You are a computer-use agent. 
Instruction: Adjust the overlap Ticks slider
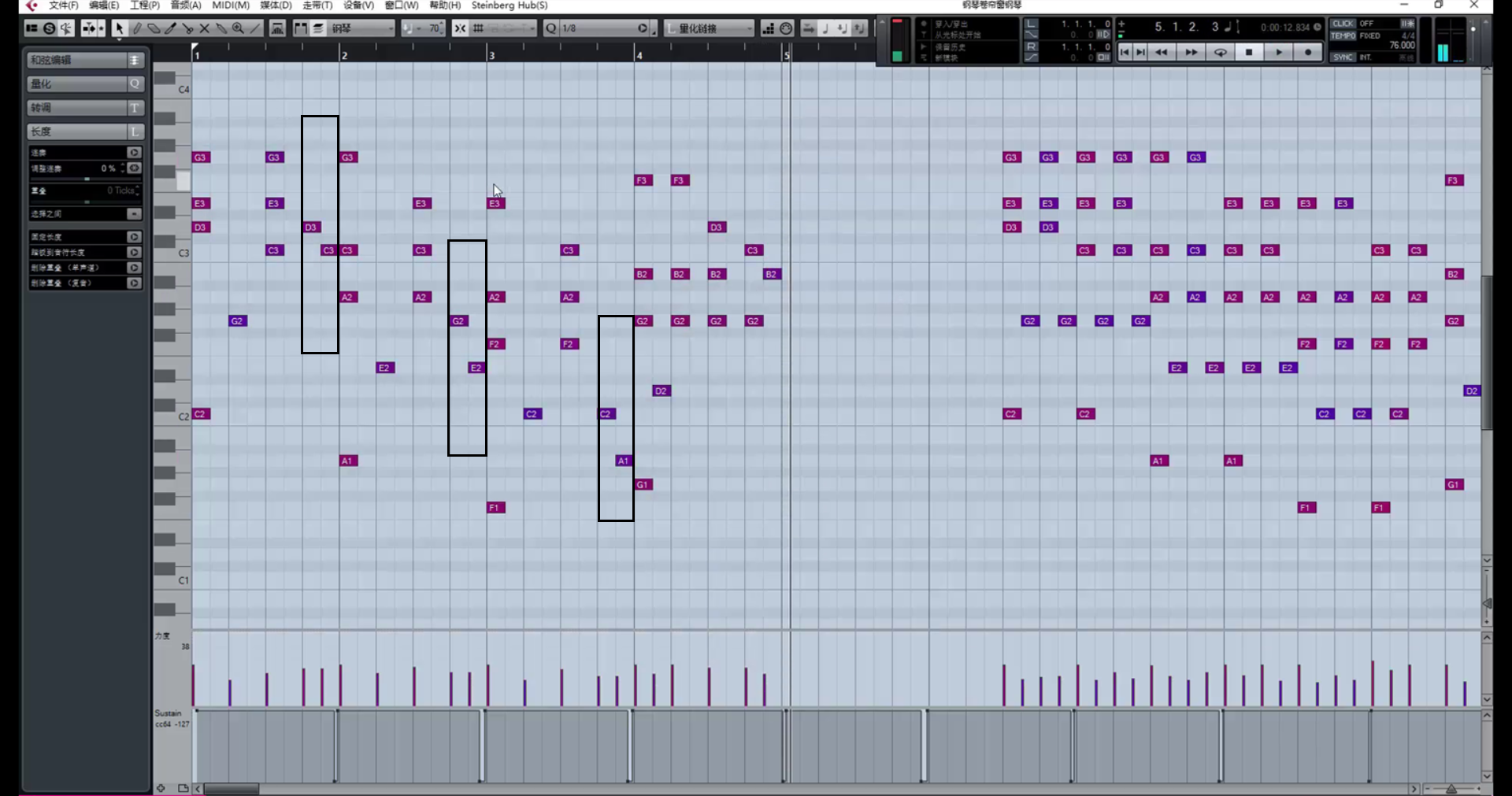87,202
